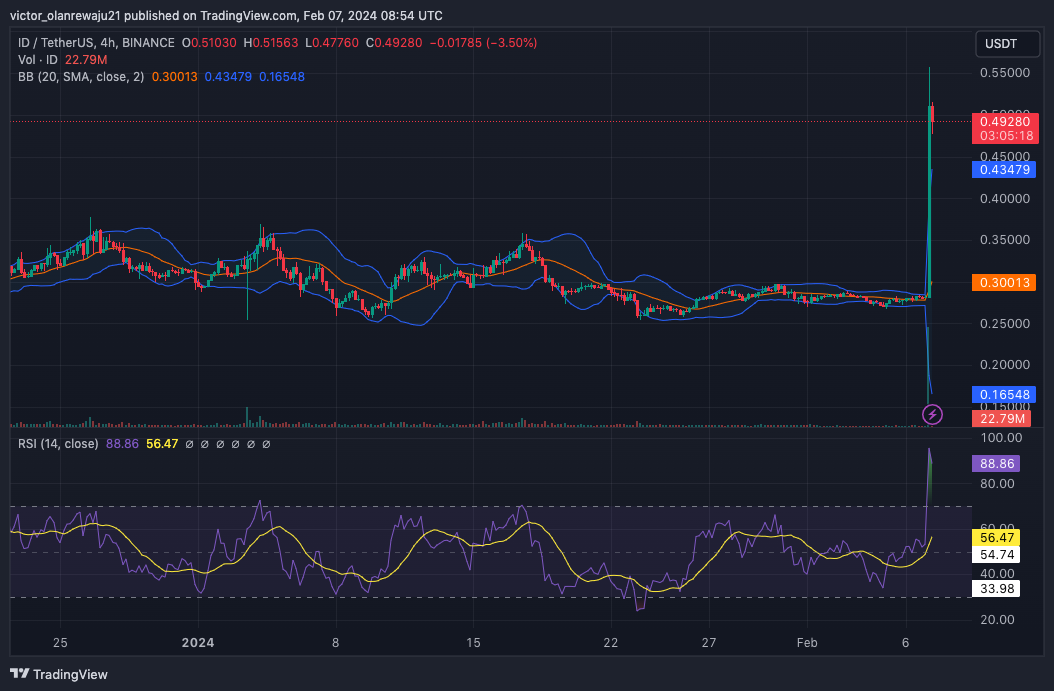Select the BB (20, SMA, close, 2) indicator label
Image resolution: width=1054 pixels, height=691 pixels.
(81, 77)
